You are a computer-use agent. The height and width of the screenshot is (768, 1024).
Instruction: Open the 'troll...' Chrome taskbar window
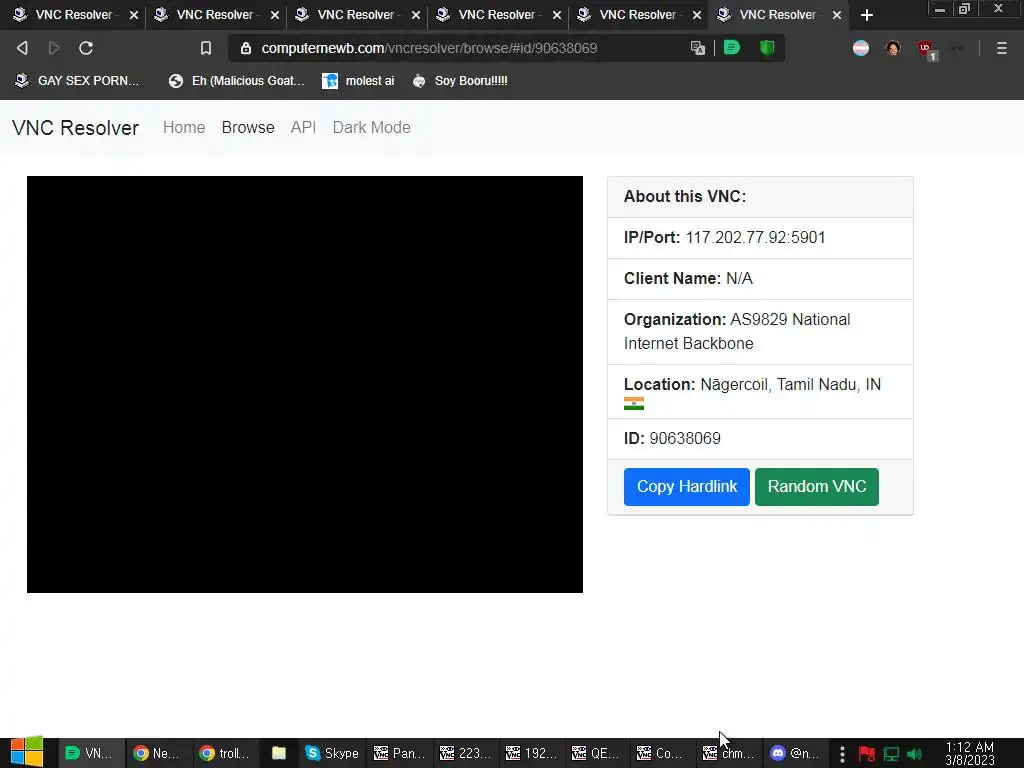pyautogui.click(x=224, y=753)
